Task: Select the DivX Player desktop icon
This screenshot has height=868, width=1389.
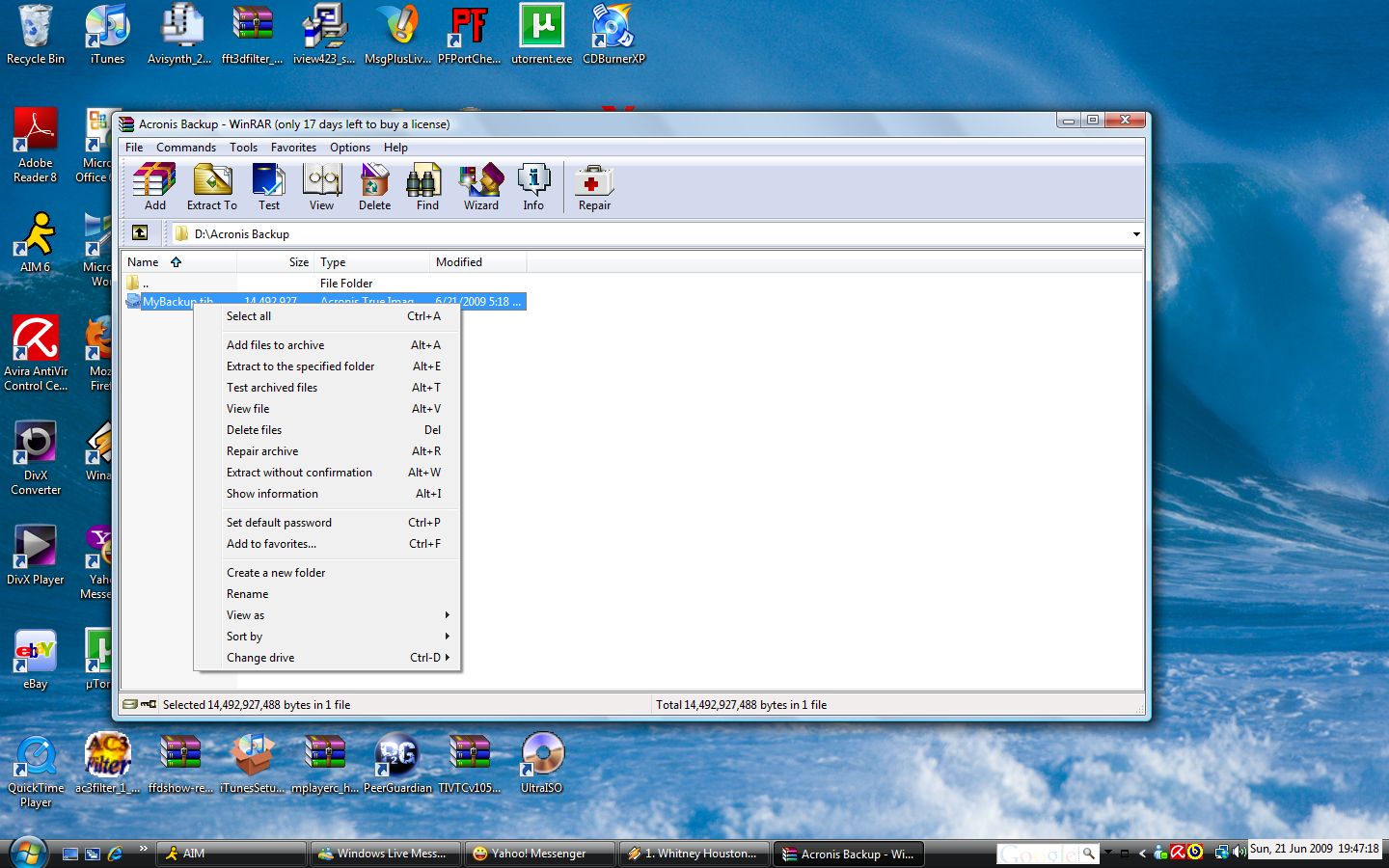Action: 36,556
